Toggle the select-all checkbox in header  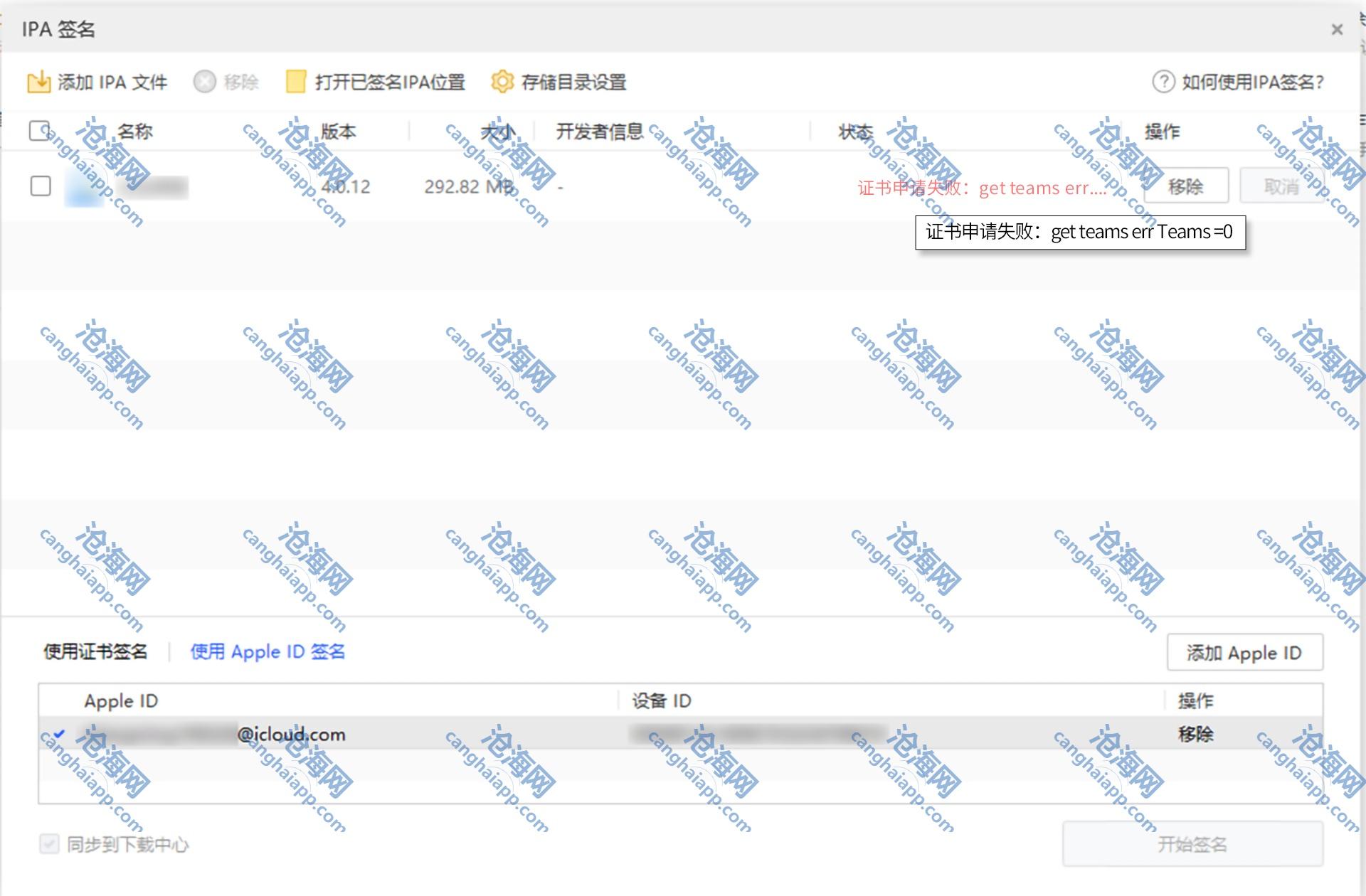(39, 131)
